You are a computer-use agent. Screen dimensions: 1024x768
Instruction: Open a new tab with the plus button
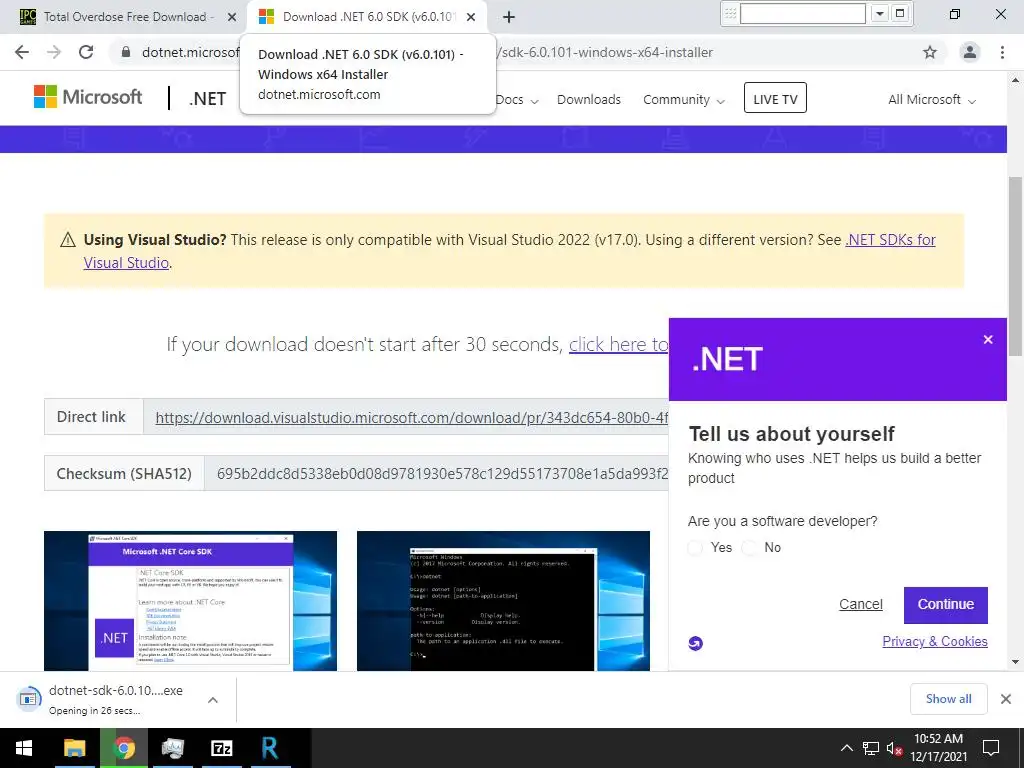509,17
